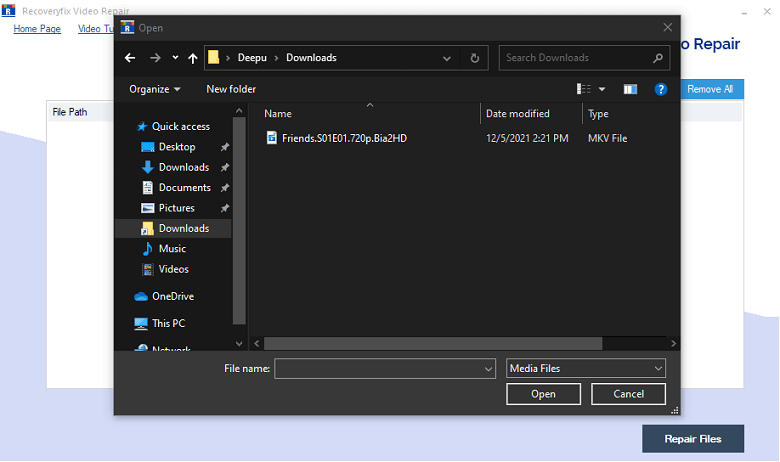Click navigation pane scroll up arrow
Screen dimensions: 780x462
(x=239, y=111)
